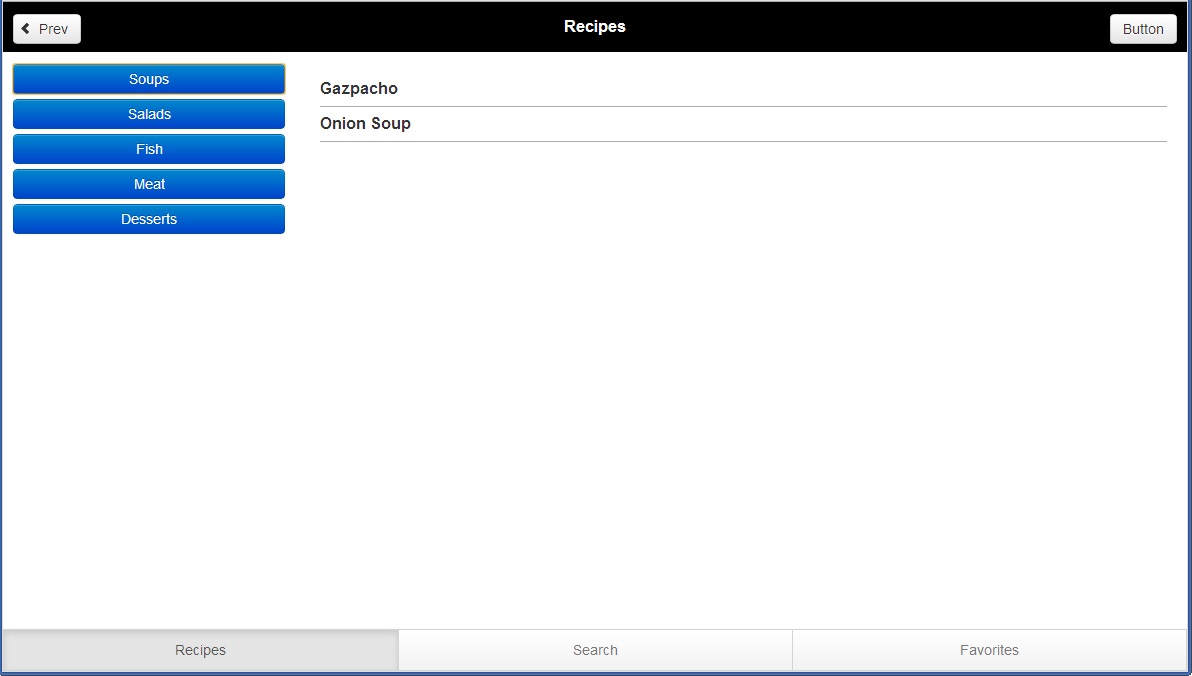Click the top-right Button control

1142,29
